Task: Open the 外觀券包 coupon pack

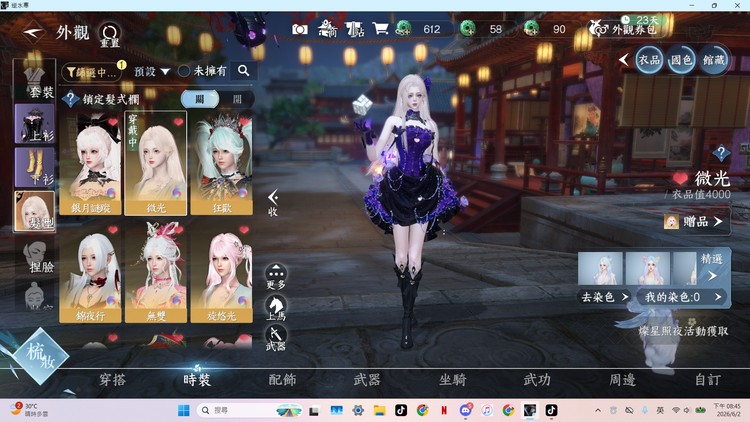Action: coord(624,29)
